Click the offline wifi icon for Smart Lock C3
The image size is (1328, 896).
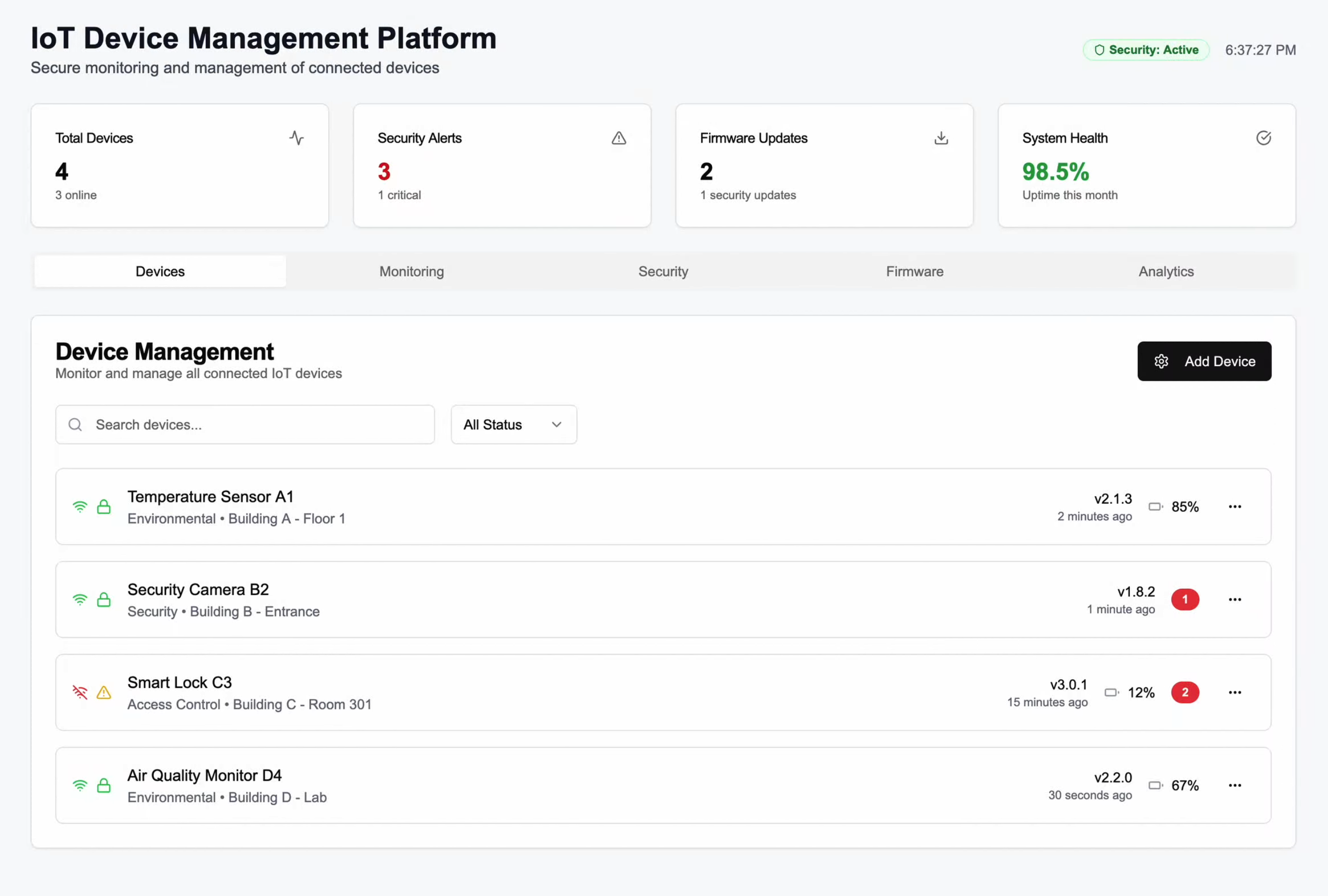tap(80, 692)
